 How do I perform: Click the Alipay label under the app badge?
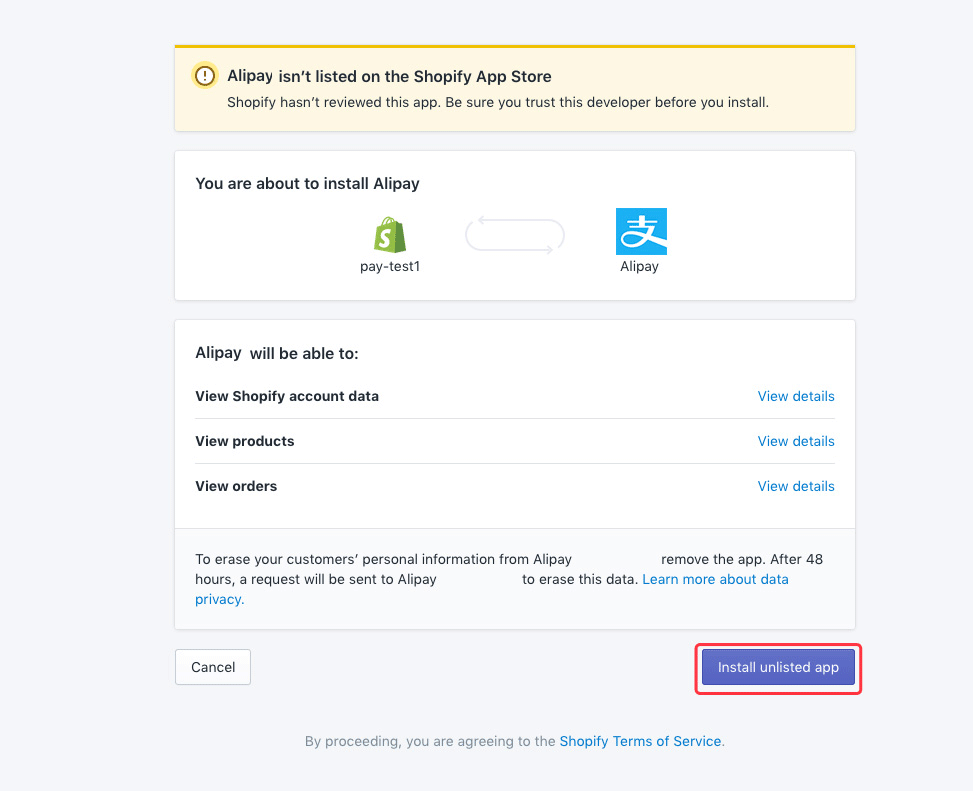tap(640, 266)
